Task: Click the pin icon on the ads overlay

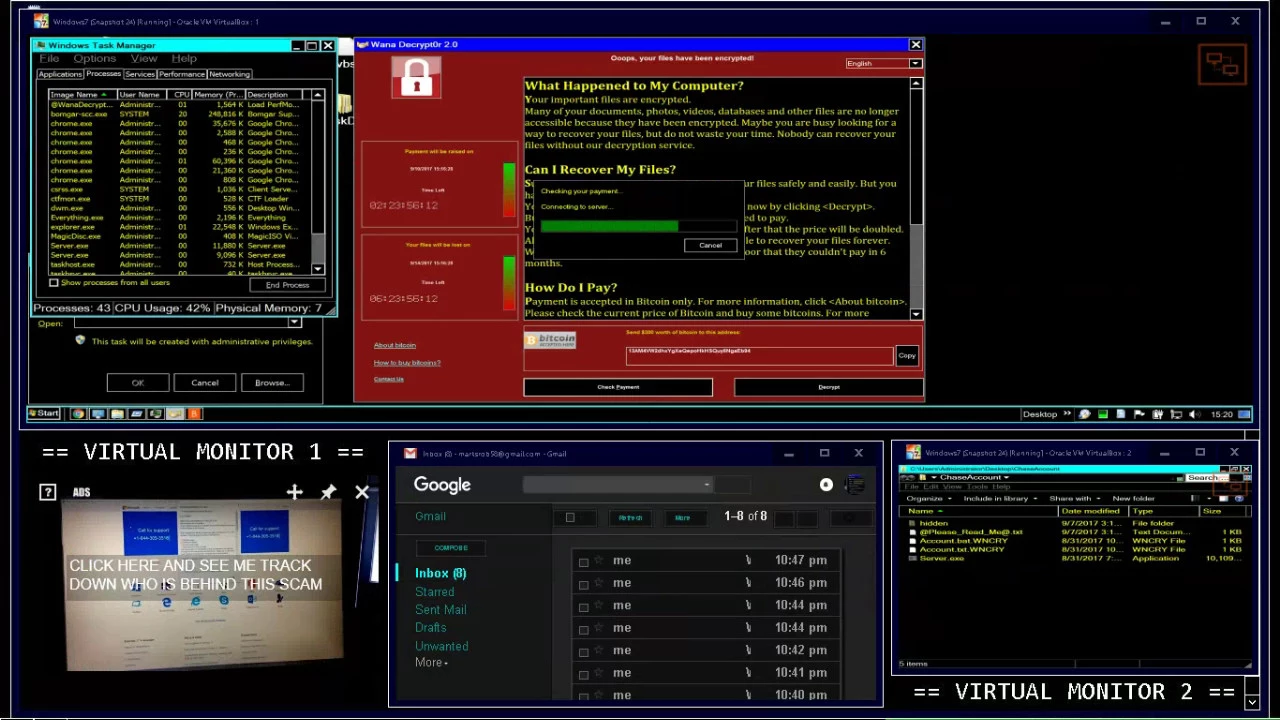Action: [x=328, y=492]
